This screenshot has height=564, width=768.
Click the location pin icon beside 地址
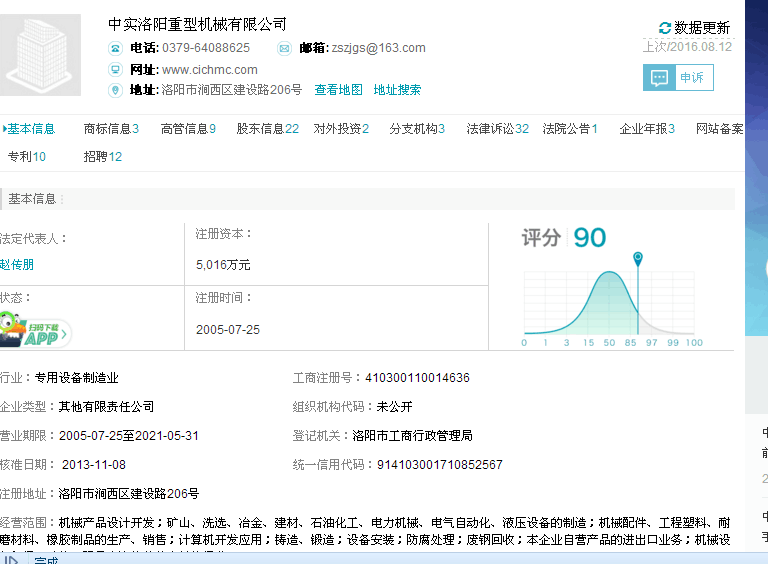[x=115, y=90]
